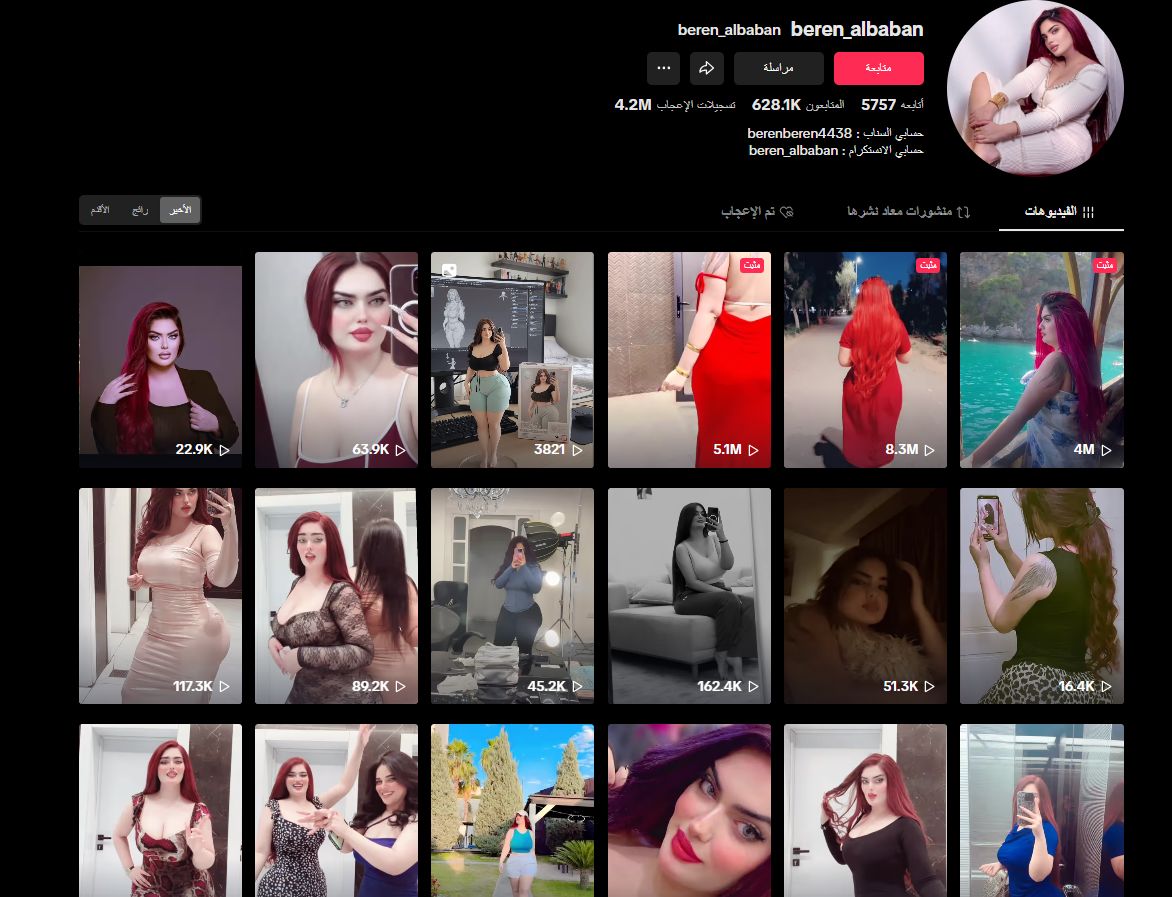Open the pinned video with 4M views
This screenshot has height=897, width=1172.
[1041, 360]
